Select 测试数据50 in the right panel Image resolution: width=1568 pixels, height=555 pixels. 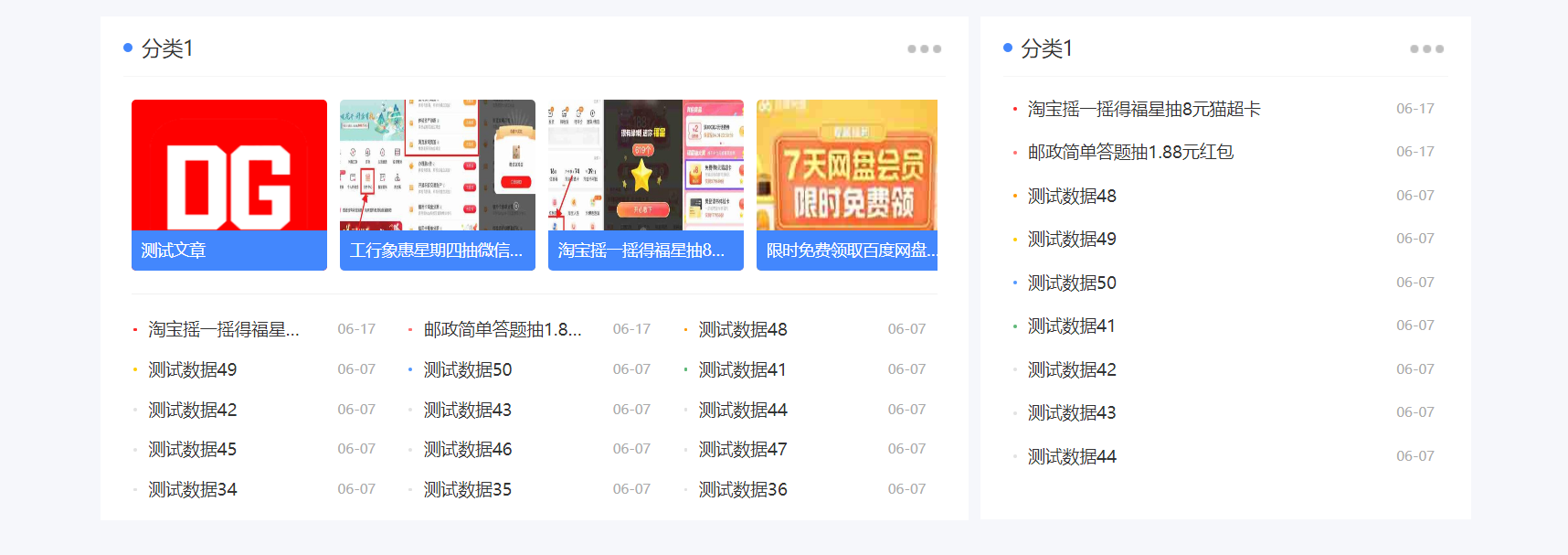1072,283
